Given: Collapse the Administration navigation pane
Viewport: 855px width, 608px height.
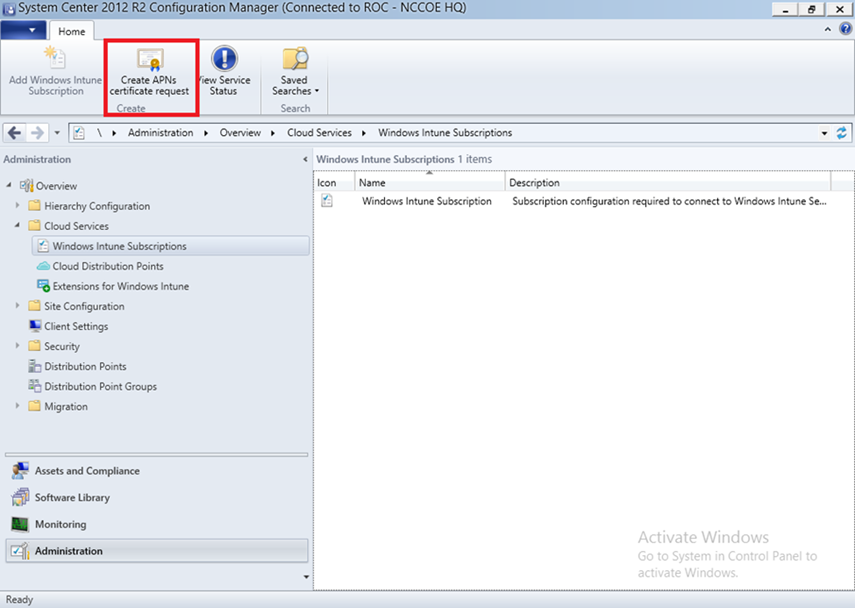Looking at the screenshot, I should tap(305, 159).
